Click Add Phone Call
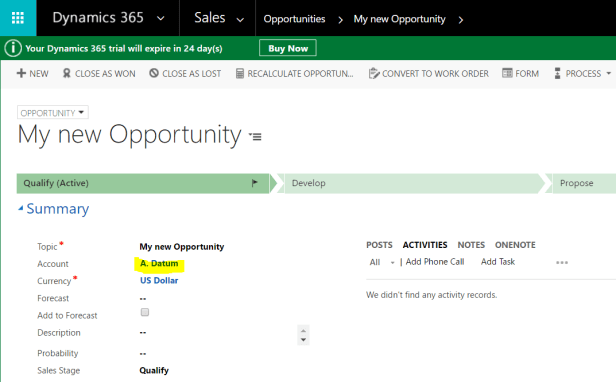Image resolution: width=616 pixels, height=382 pixels. click(435, 262)
